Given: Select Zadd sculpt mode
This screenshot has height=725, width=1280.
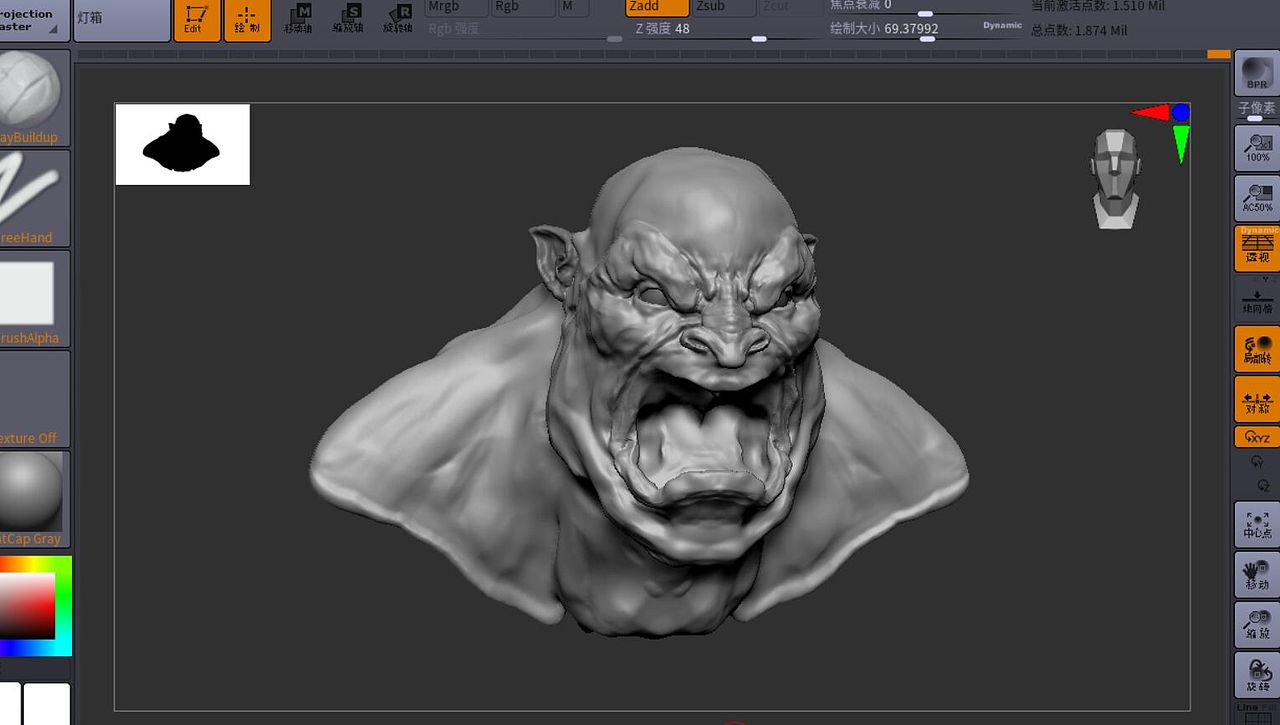Looking at the screenshot, I should (x=658, y=7).
